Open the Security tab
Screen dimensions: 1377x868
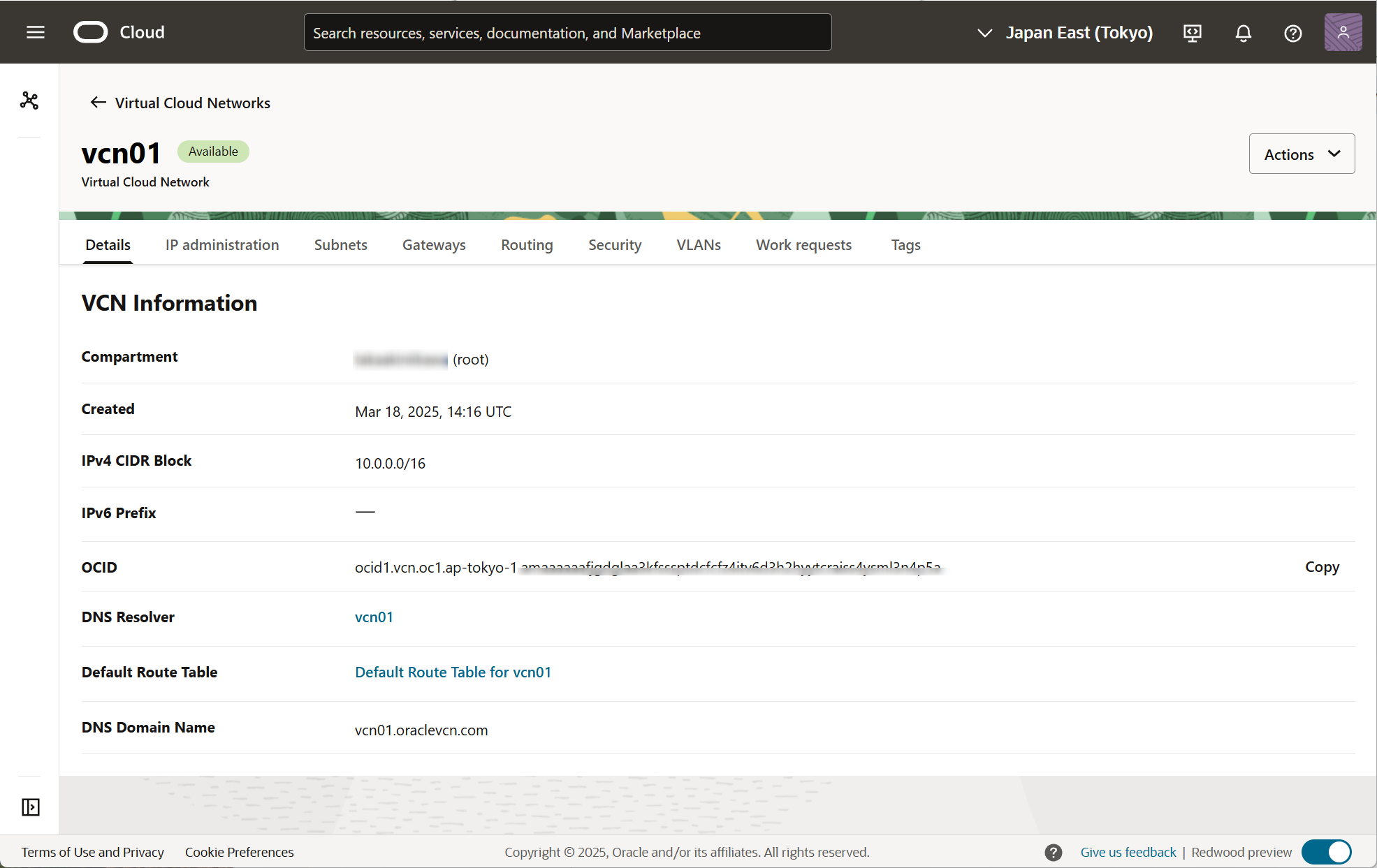pyautogui.click(x=615, y=245)
